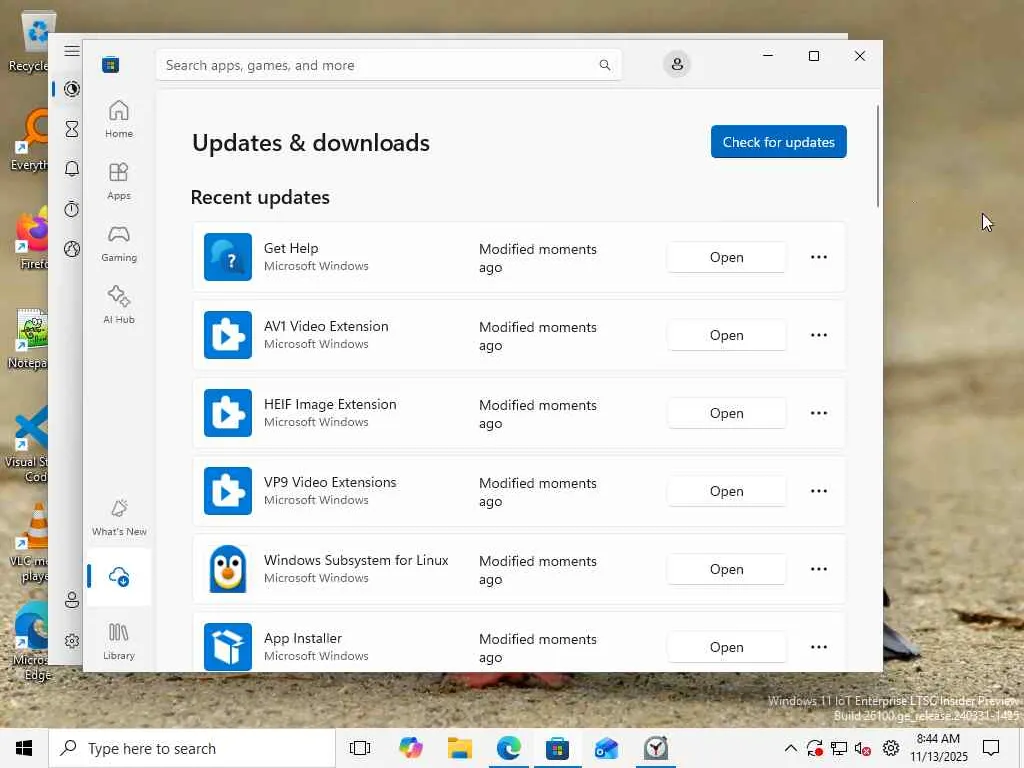This screenshot has width=1024, height=768.
Task: Click the Microsoft Store logo icon
Action: click(x=110, y=65)
